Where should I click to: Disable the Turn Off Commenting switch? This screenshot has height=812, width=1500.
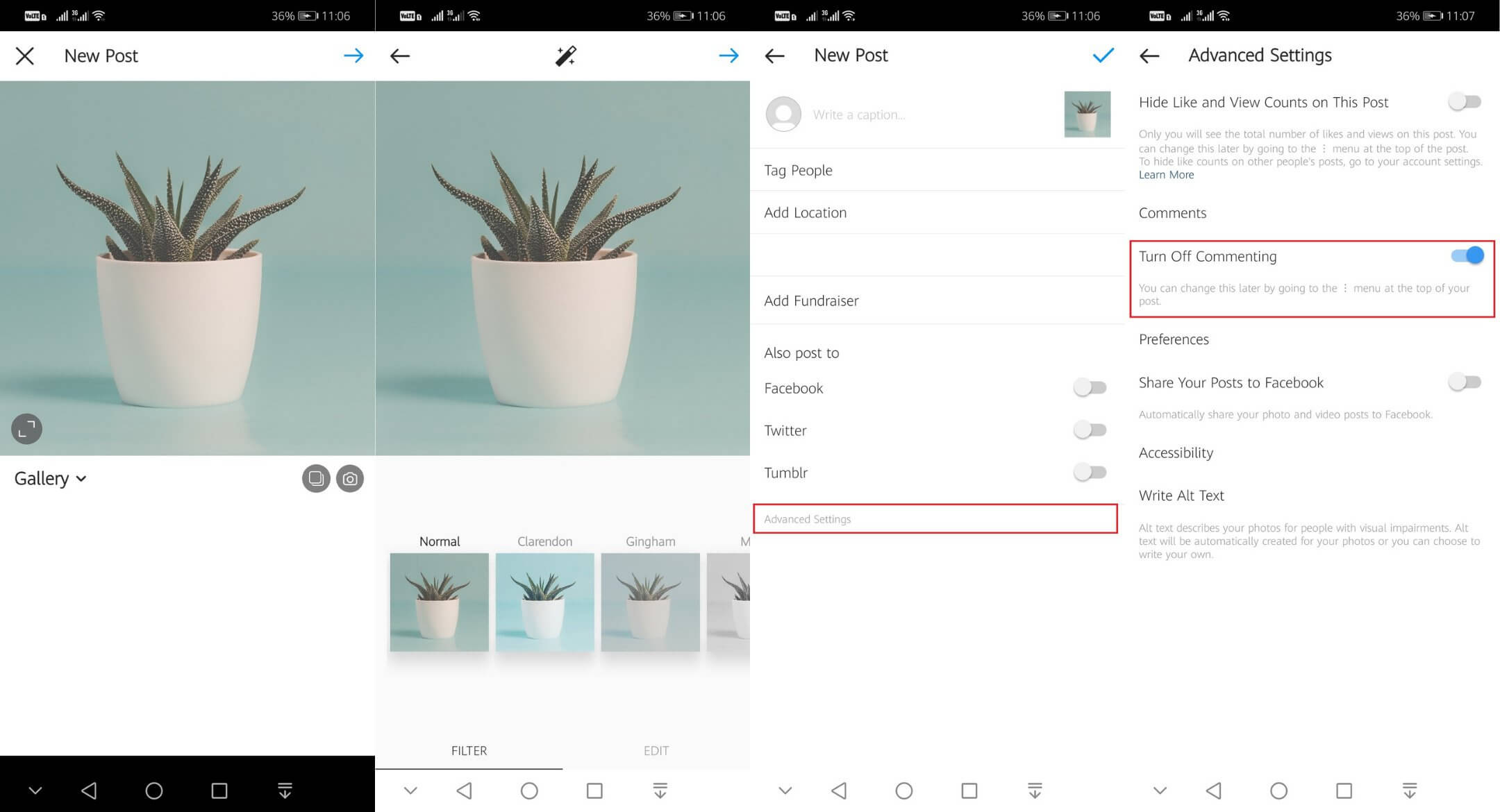(x=1467, y=255)
